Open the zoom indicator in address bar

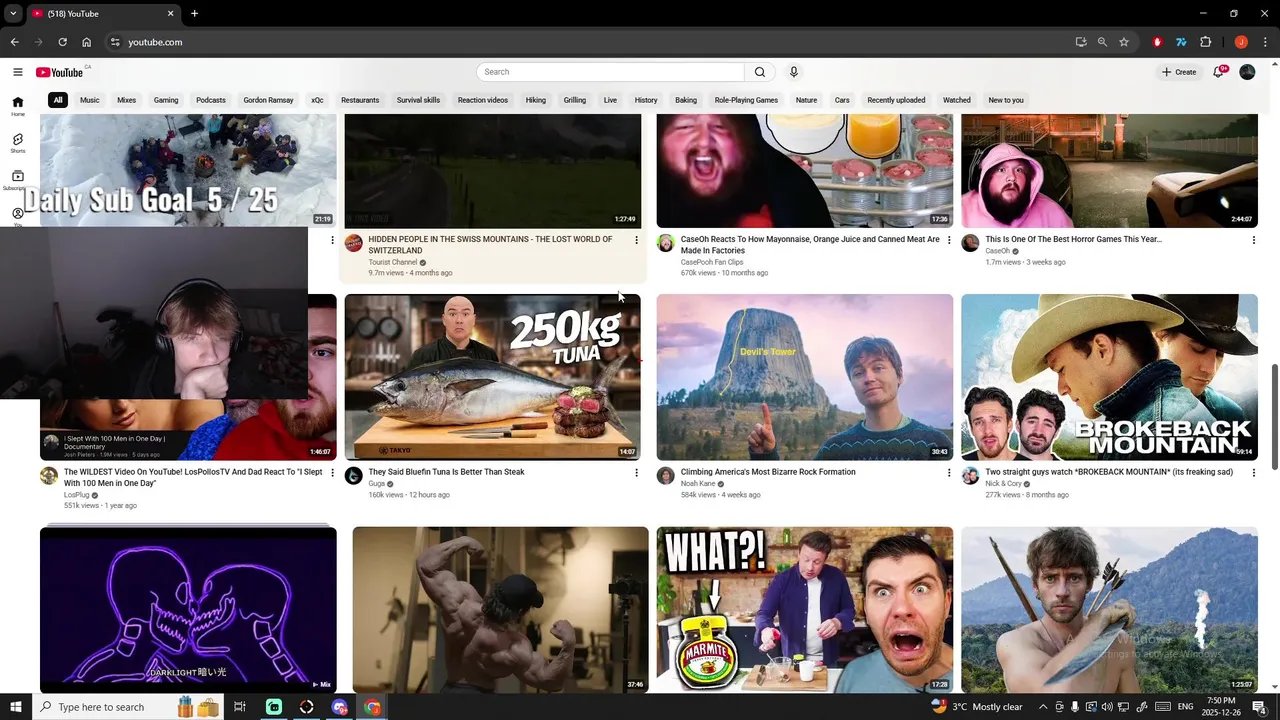pos(1102,42)
